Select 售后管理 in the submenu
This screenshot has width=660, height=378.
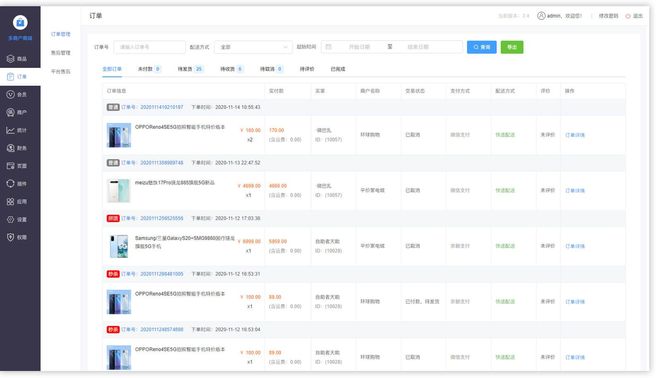61,53
